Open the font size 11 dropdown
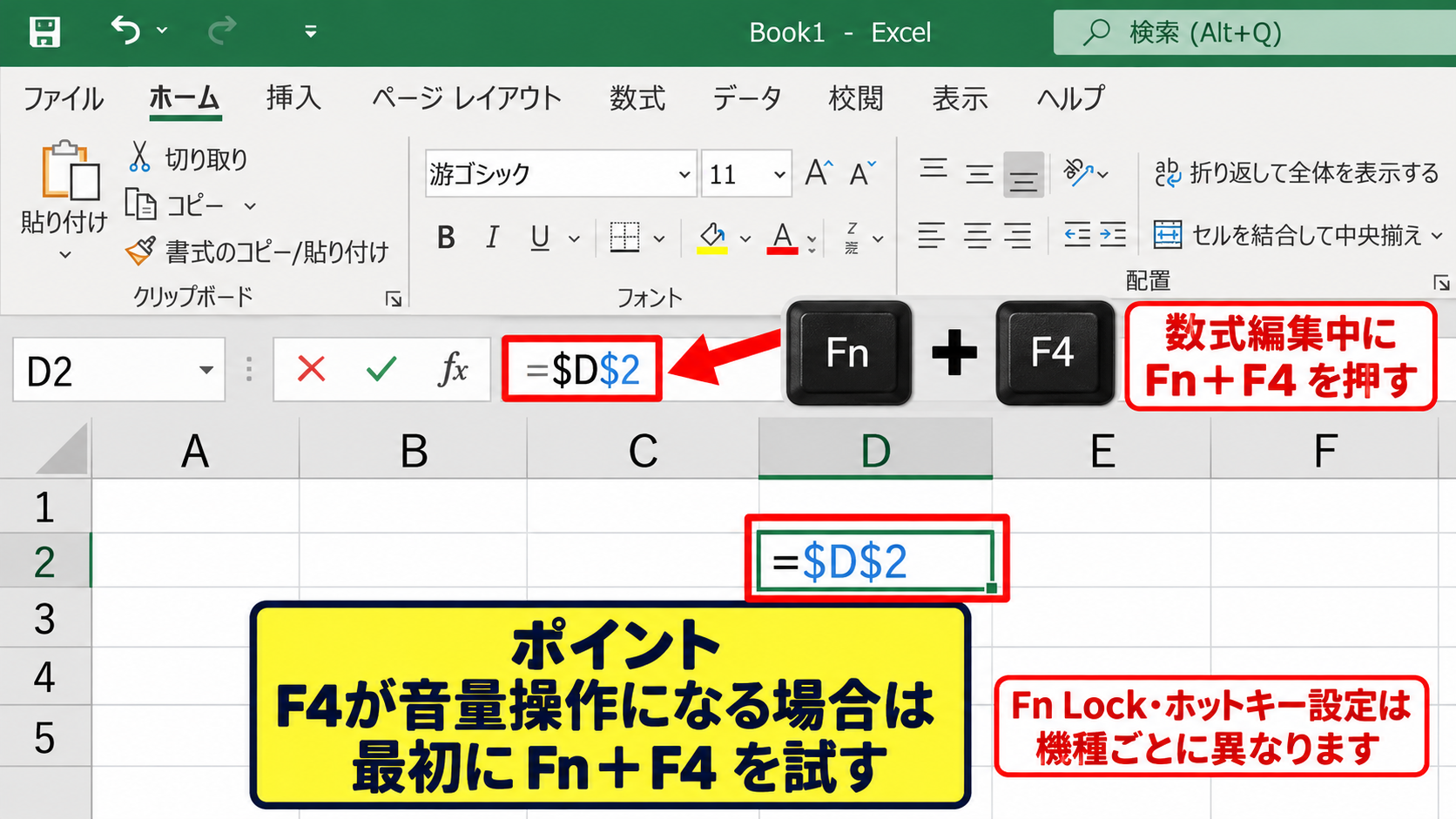 click(779, 174)
